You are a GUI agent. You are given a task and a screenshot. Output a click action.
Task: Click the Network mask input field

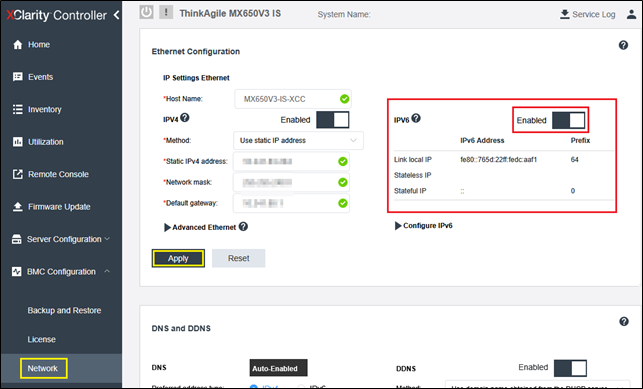291,182
